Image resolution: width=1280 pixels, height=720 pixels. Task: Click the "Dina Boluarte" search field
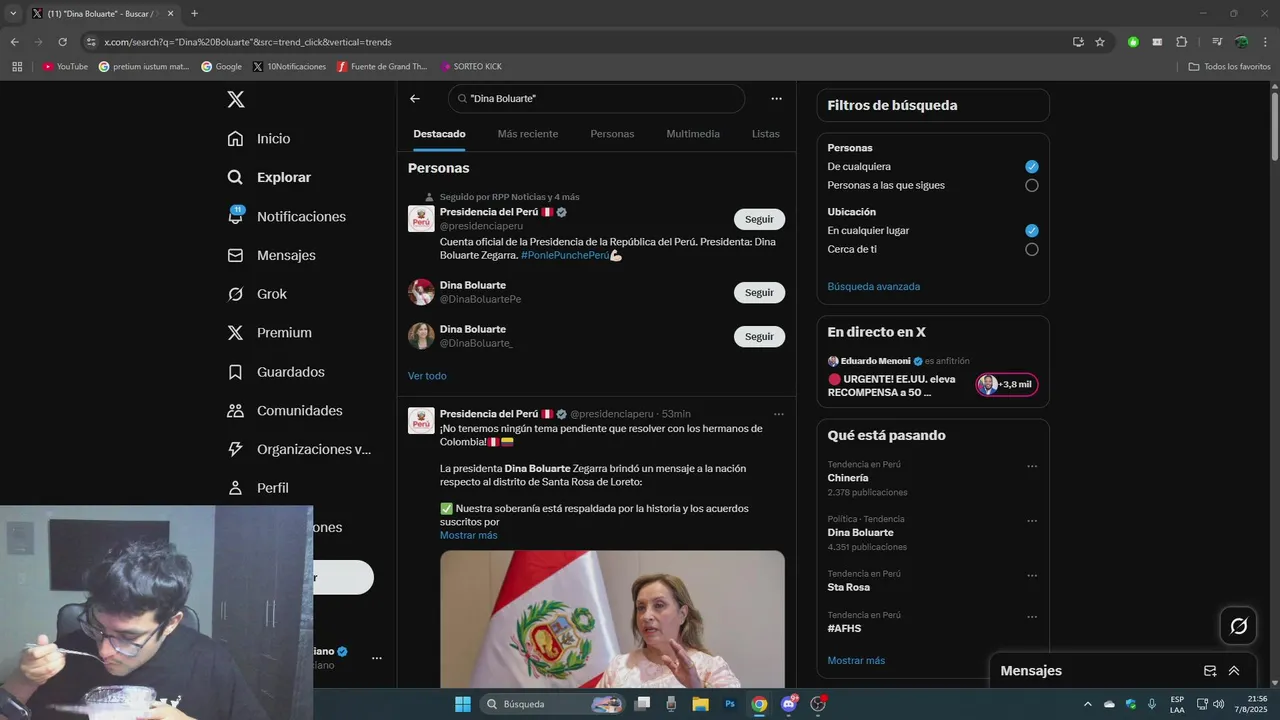coord(596,99)
